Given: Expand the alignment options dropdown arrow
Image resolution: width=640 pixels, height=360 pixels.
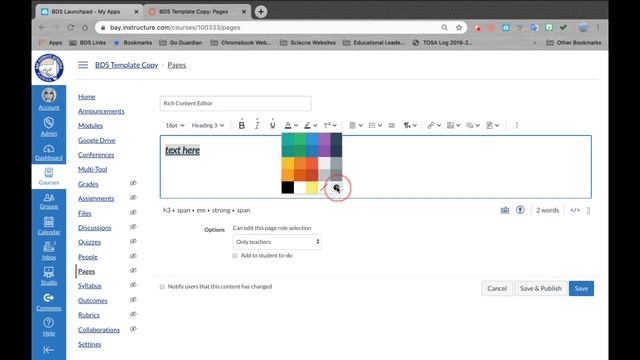Looking at the screenshot, I should (x=360, y=125).
